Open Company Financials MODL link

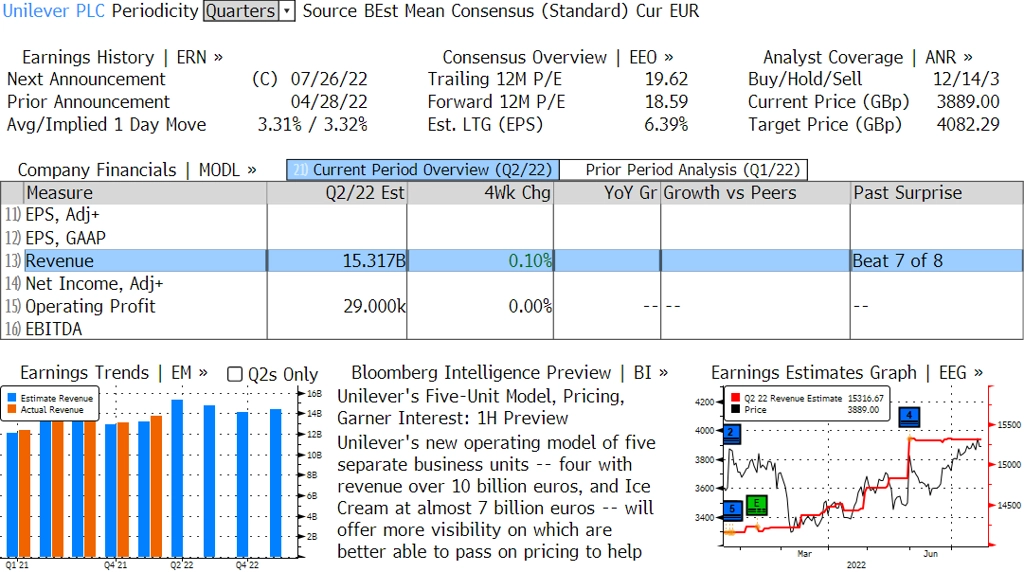[136, 170]
